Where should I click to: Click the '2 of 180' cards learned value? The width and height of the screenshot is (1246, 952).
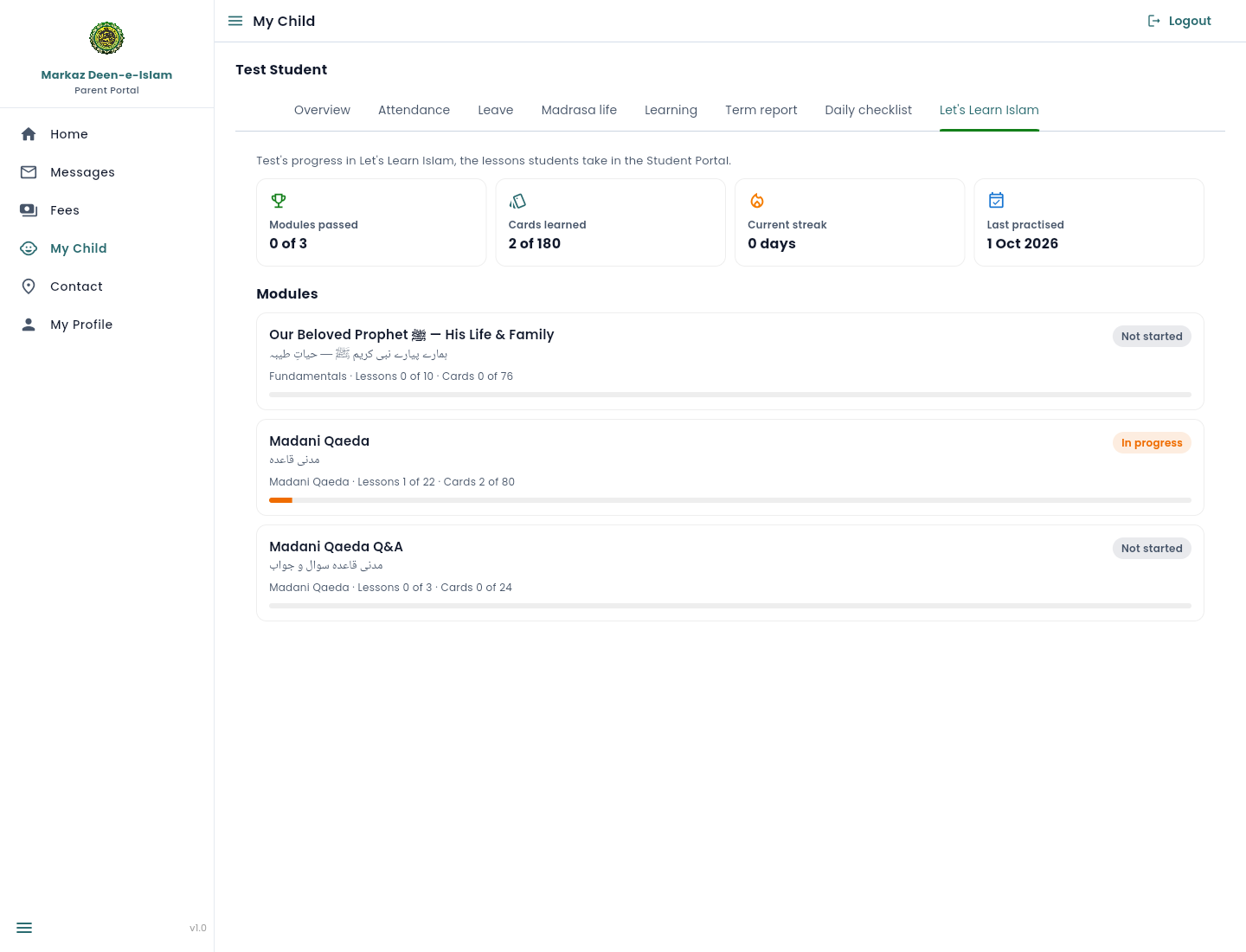(535, 244)
